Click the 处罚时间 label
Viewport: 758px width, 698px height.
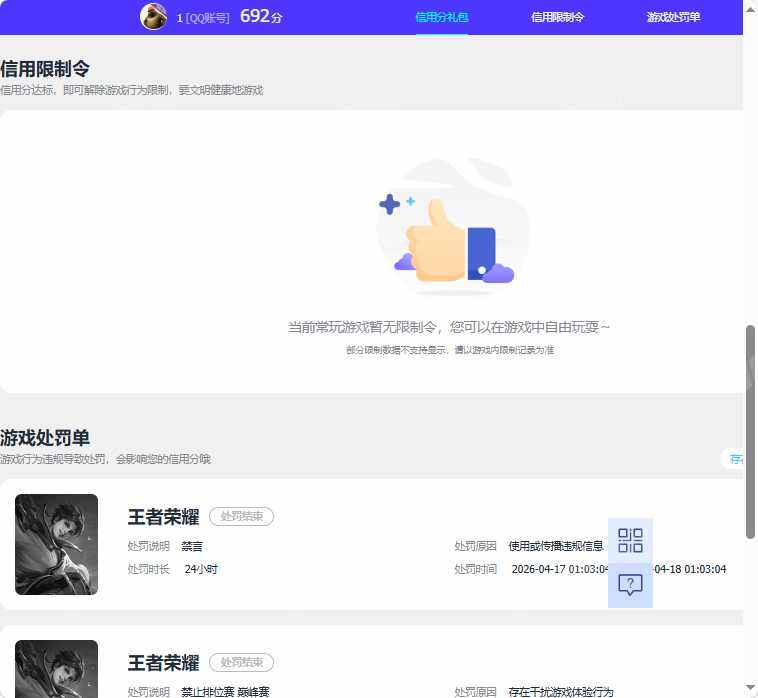[476, 569]
